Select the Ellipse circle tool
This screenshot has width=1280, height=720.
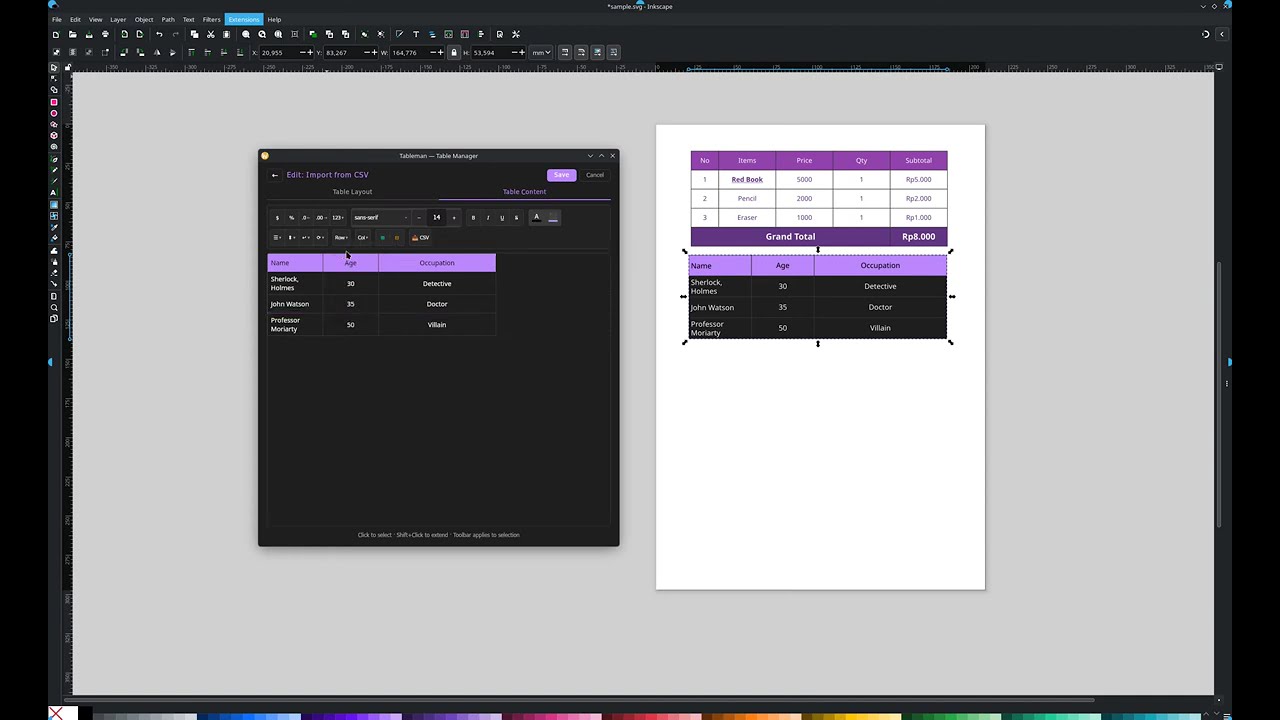(54, 114)
